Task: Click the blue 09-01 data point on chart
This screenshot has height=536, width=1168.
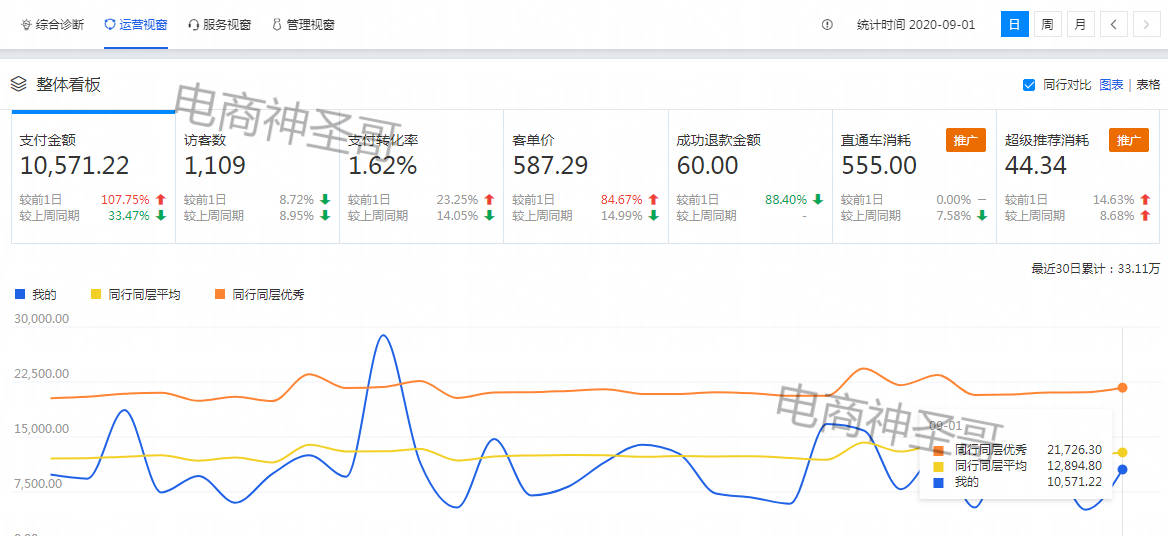Action: point(1123,469)
